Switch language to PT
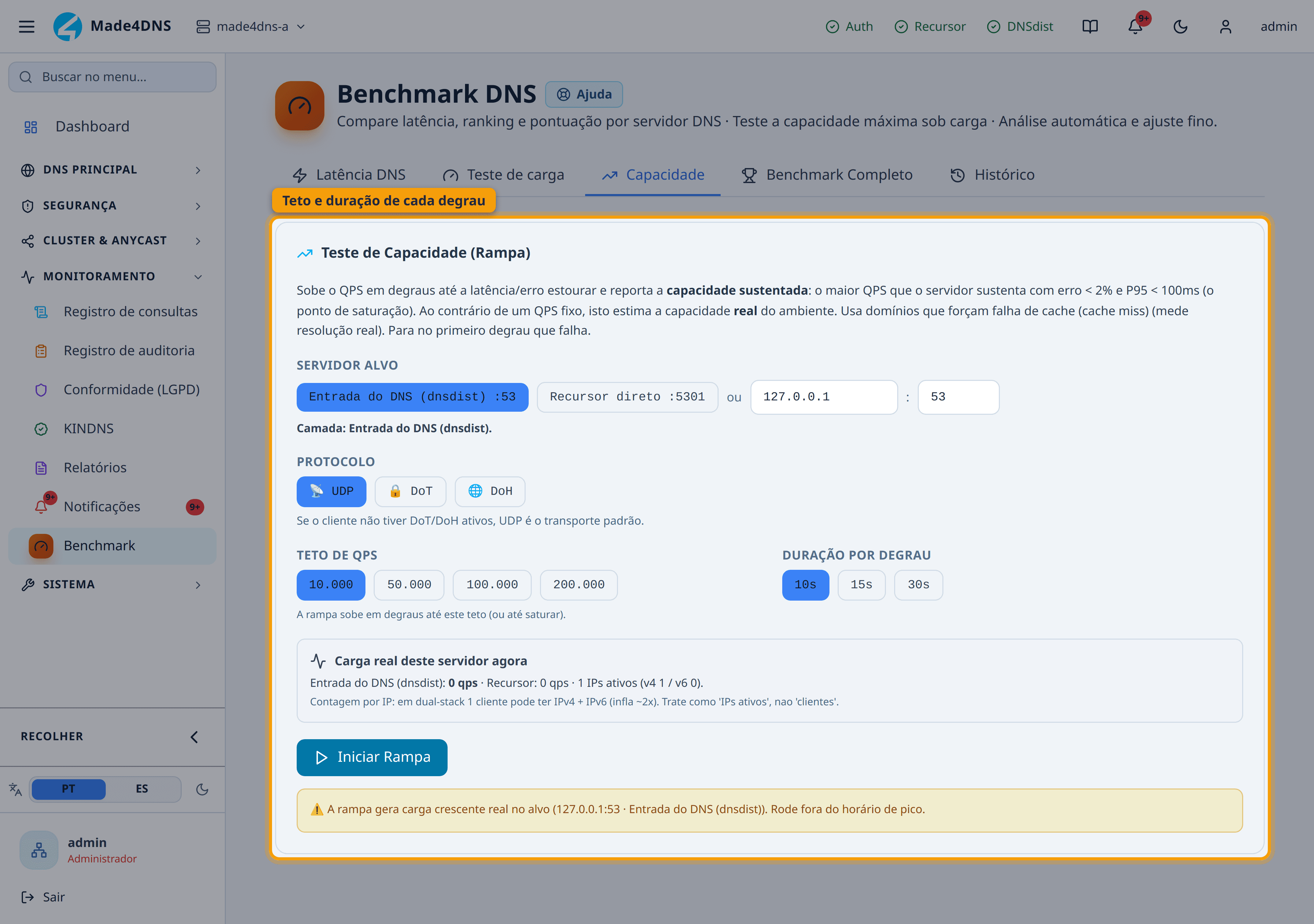The image size is (1314, 924). click(x=68, y=789)
